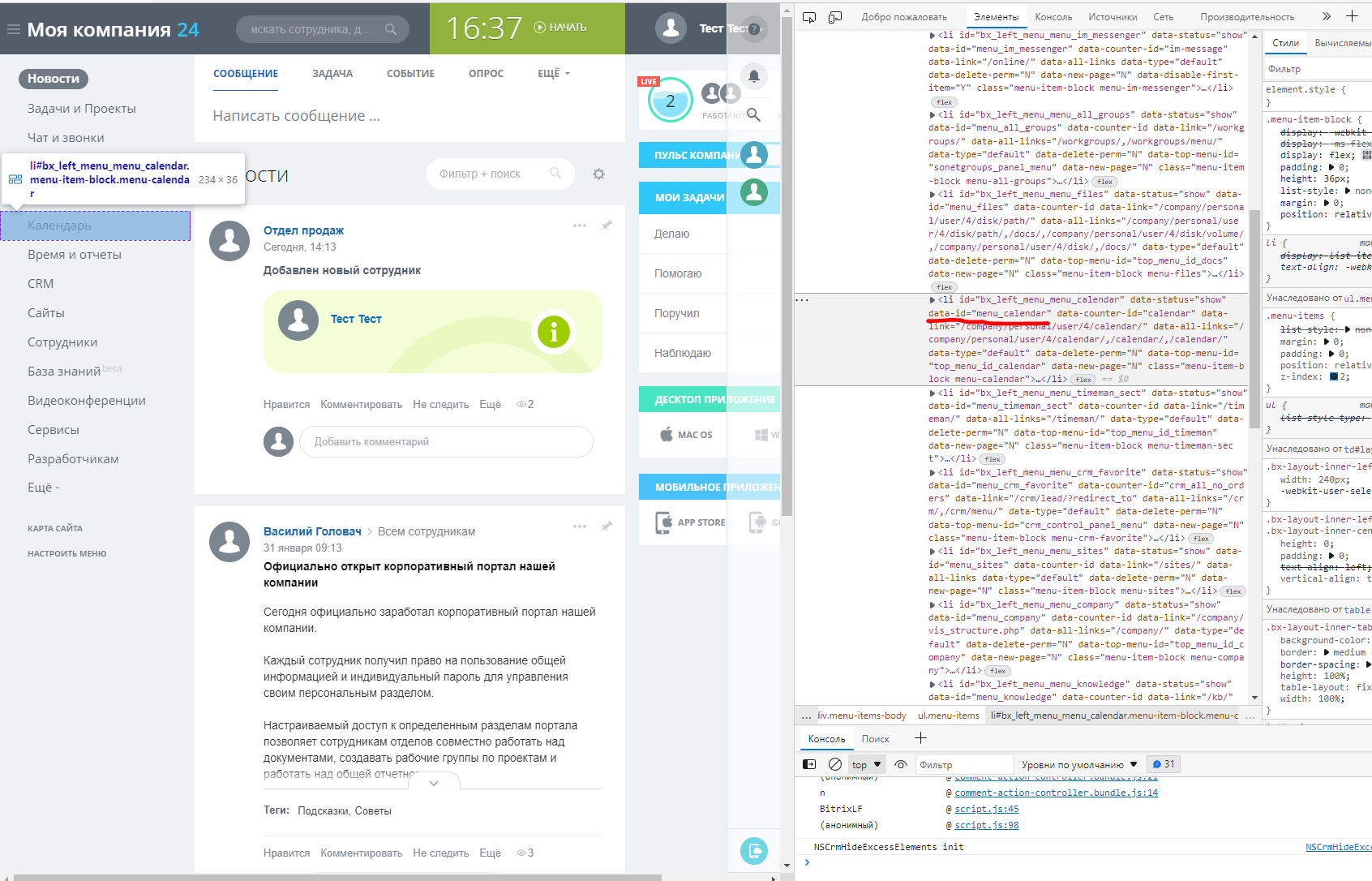Pin the Отдел продаж post
This screenshot has height=881, width=1372.
click(x=607, y=226)
